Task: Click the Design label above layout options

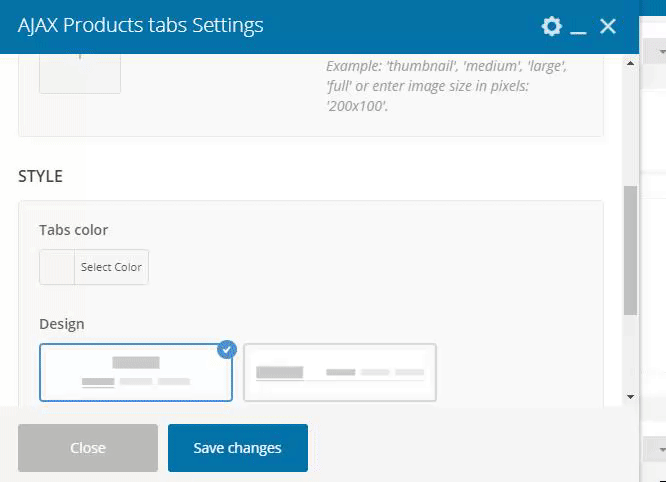Action: 62,324
